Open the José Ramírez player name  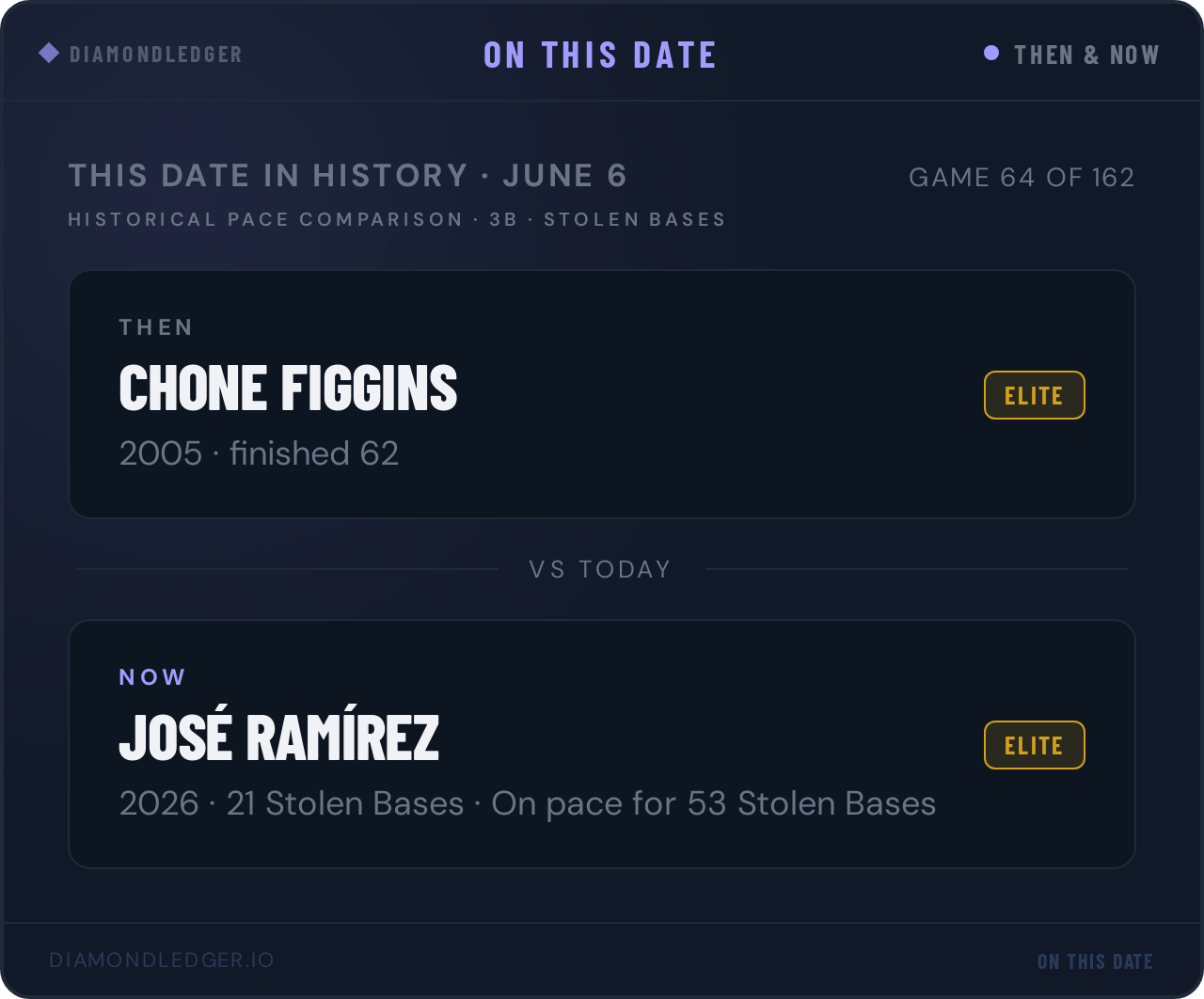pyautogui.click(x=279, y=737)
